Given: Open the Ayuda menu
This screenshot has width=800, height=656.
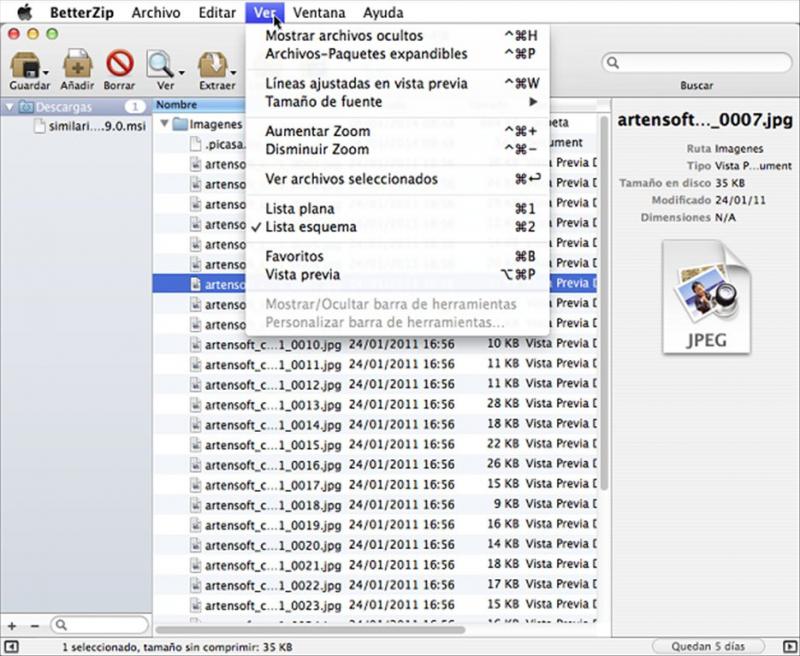Looking at the screenshot, I should pyautogui.click(x=383, y=12).
